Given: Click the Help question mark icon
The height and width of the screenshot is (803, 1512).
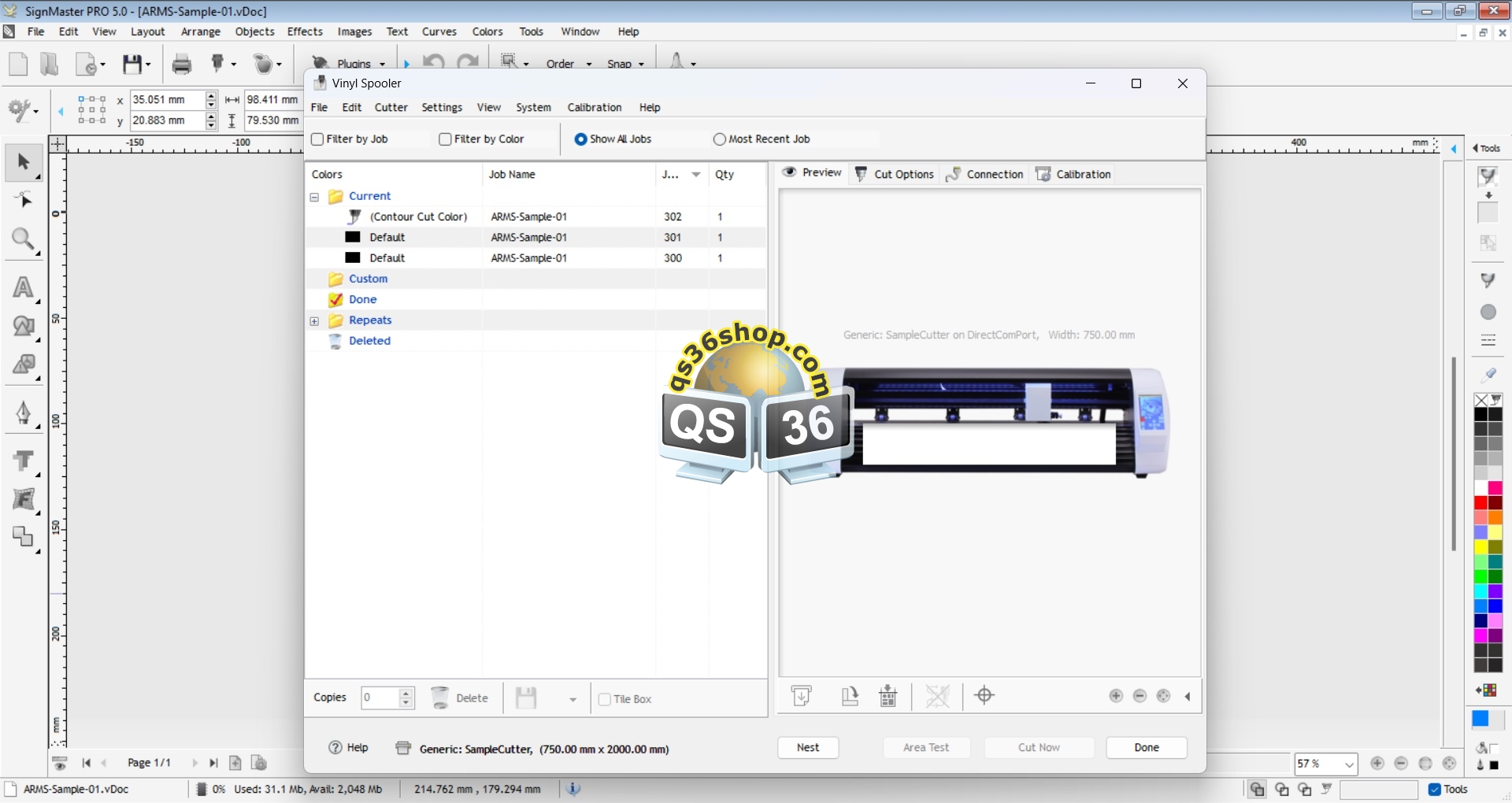Looking at the screenshot, I should [335, 748].
